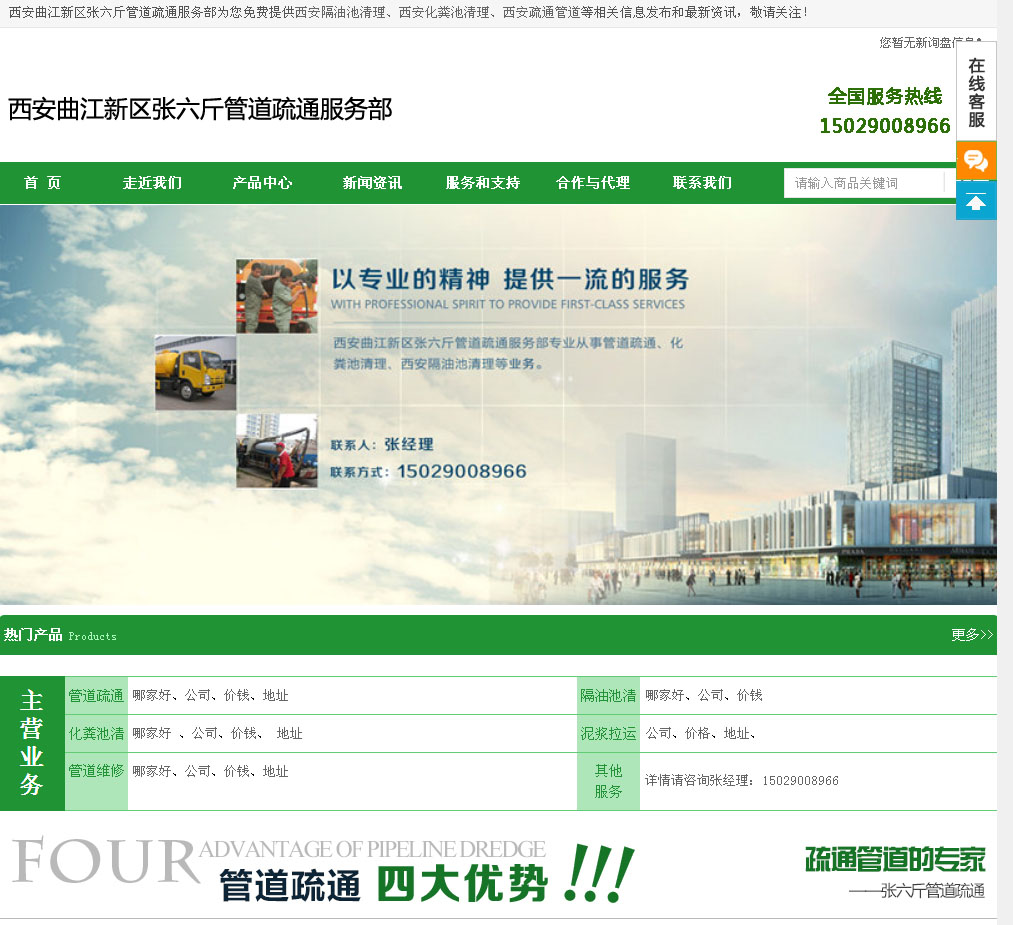Open the 服务和支持 navigation item
The width and height of the screenshot is (1013, 925).
pos(483,183)
